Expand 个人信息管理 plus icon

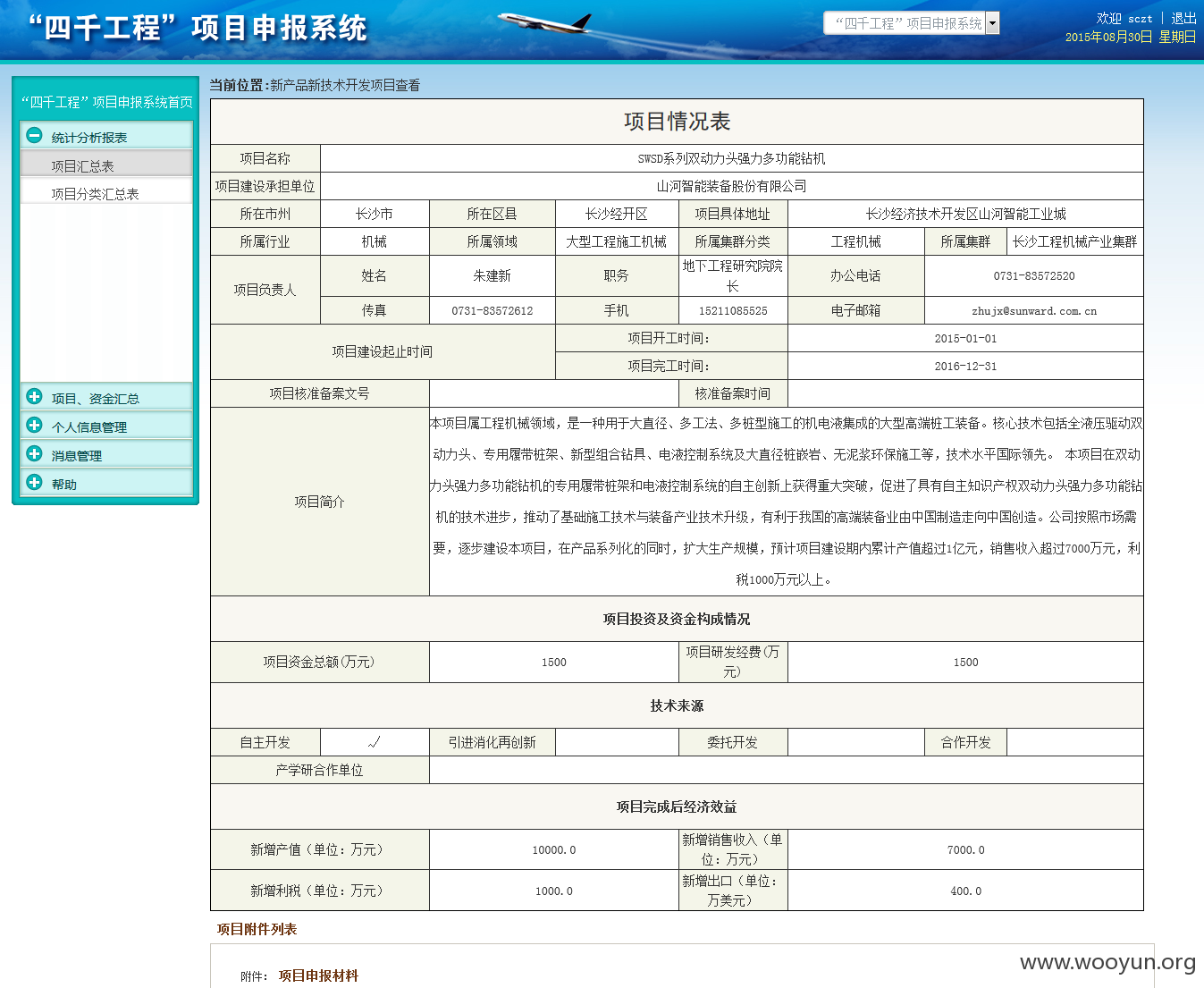(x=34, y=426)
